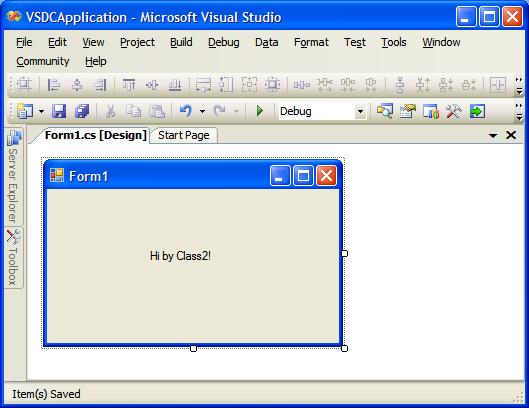Open the Debug configuration combo box

point(323,111)
